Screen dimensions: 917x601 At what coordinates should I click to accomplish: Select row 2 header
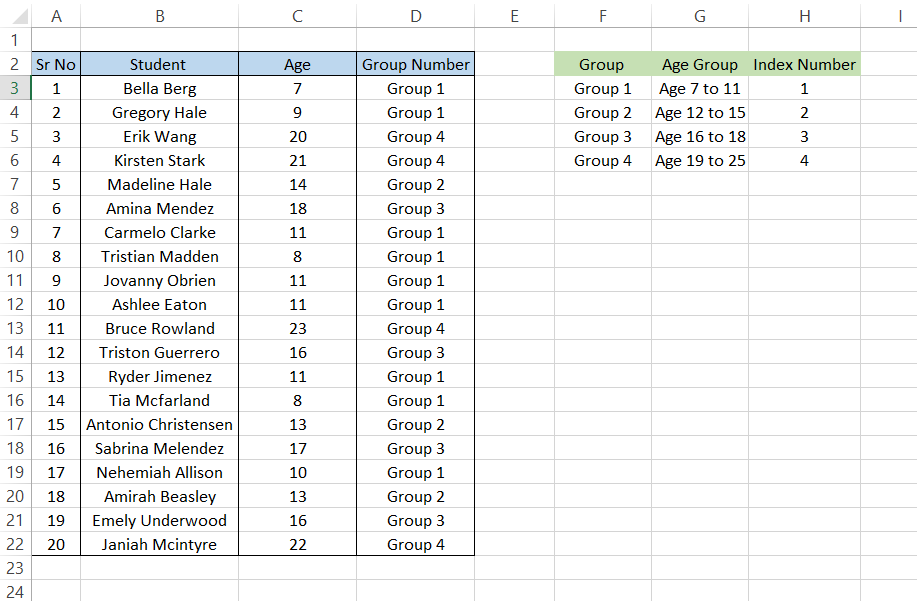(x=15, y=64)
